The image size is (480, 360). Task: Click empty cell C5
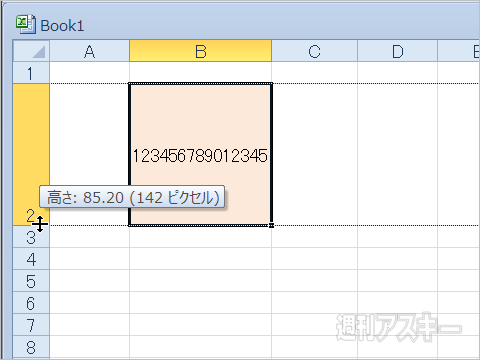pos(315,281)
